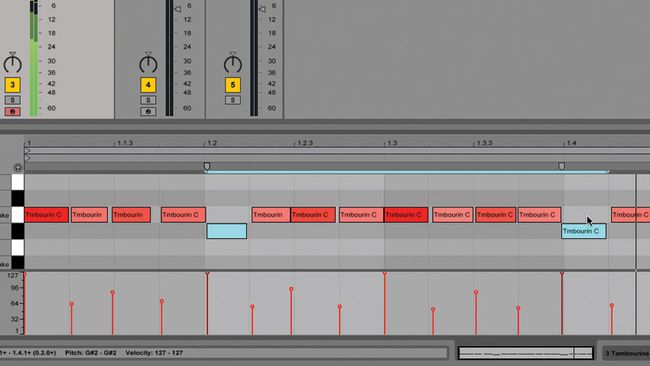Select the empty blue note at 1.2
650x366 pixels.
tap(227, 231)
